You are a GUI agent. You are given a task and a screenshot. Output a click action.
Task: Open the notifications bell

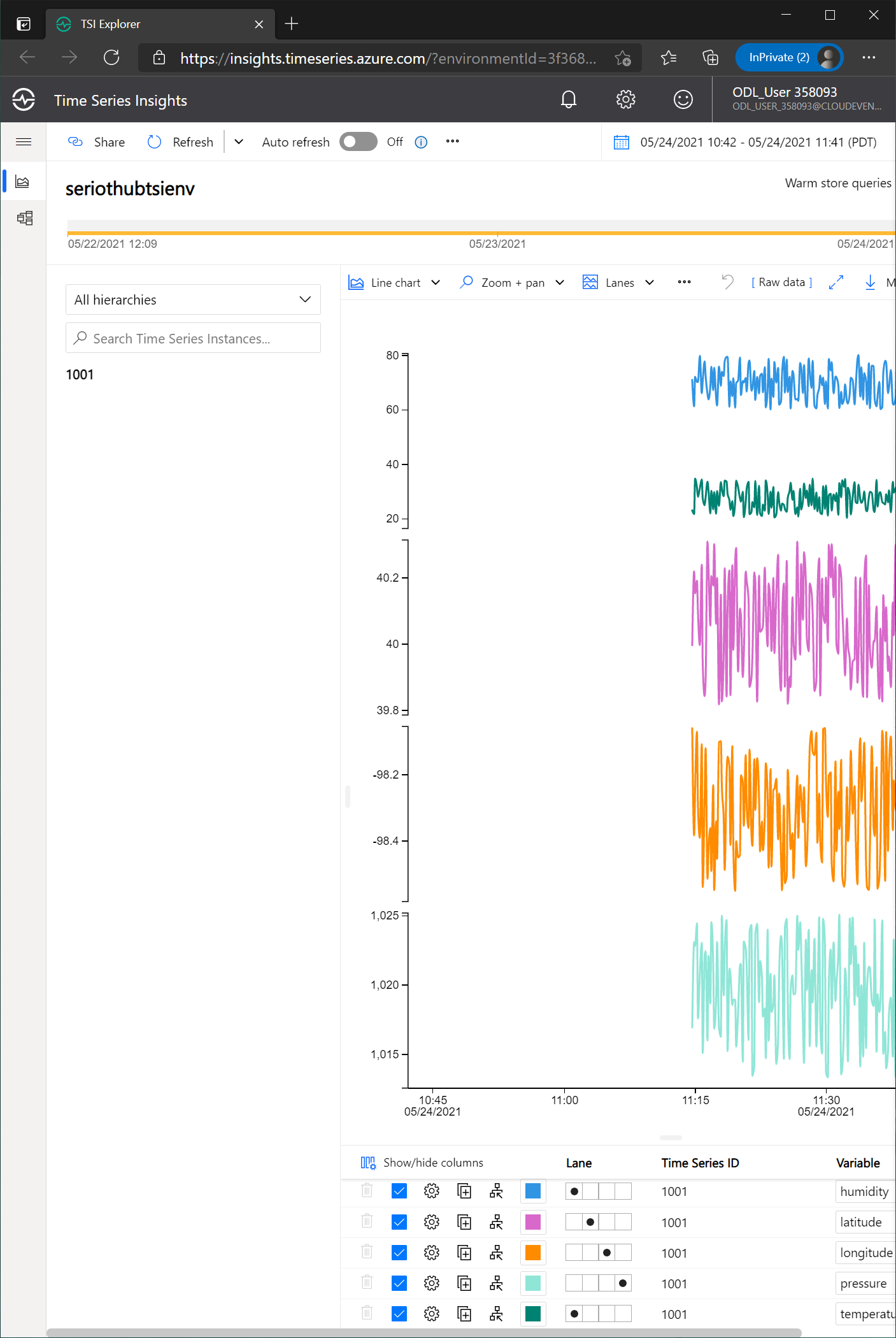pyautogui.click(x=569, y=99)
